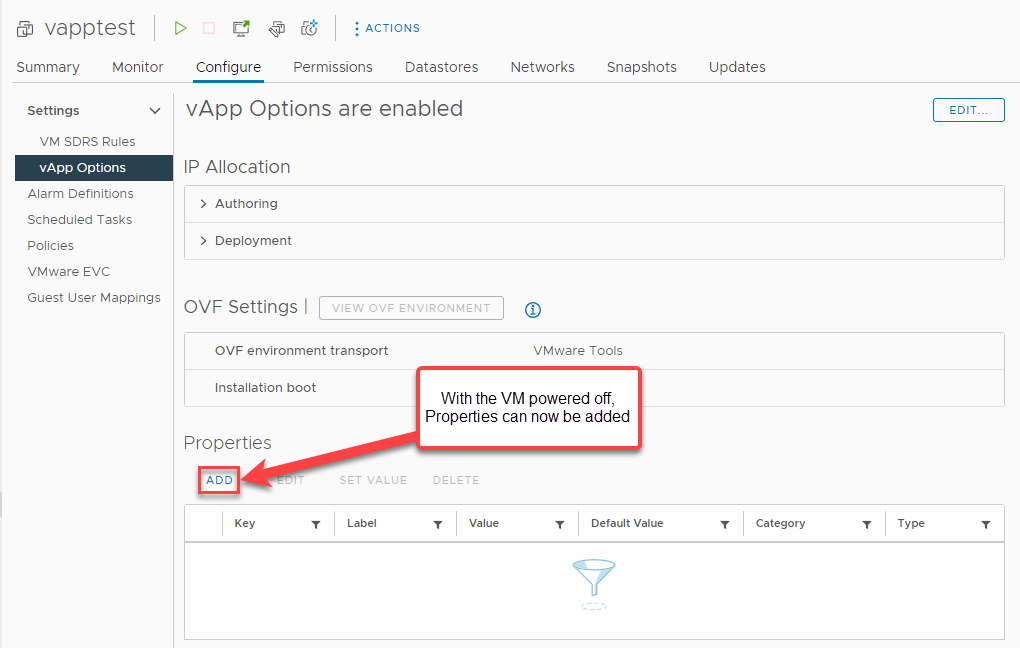Screen dimensions: 1020x648
Task: Switch to the Snapshots tab
Action: (641, 67)
